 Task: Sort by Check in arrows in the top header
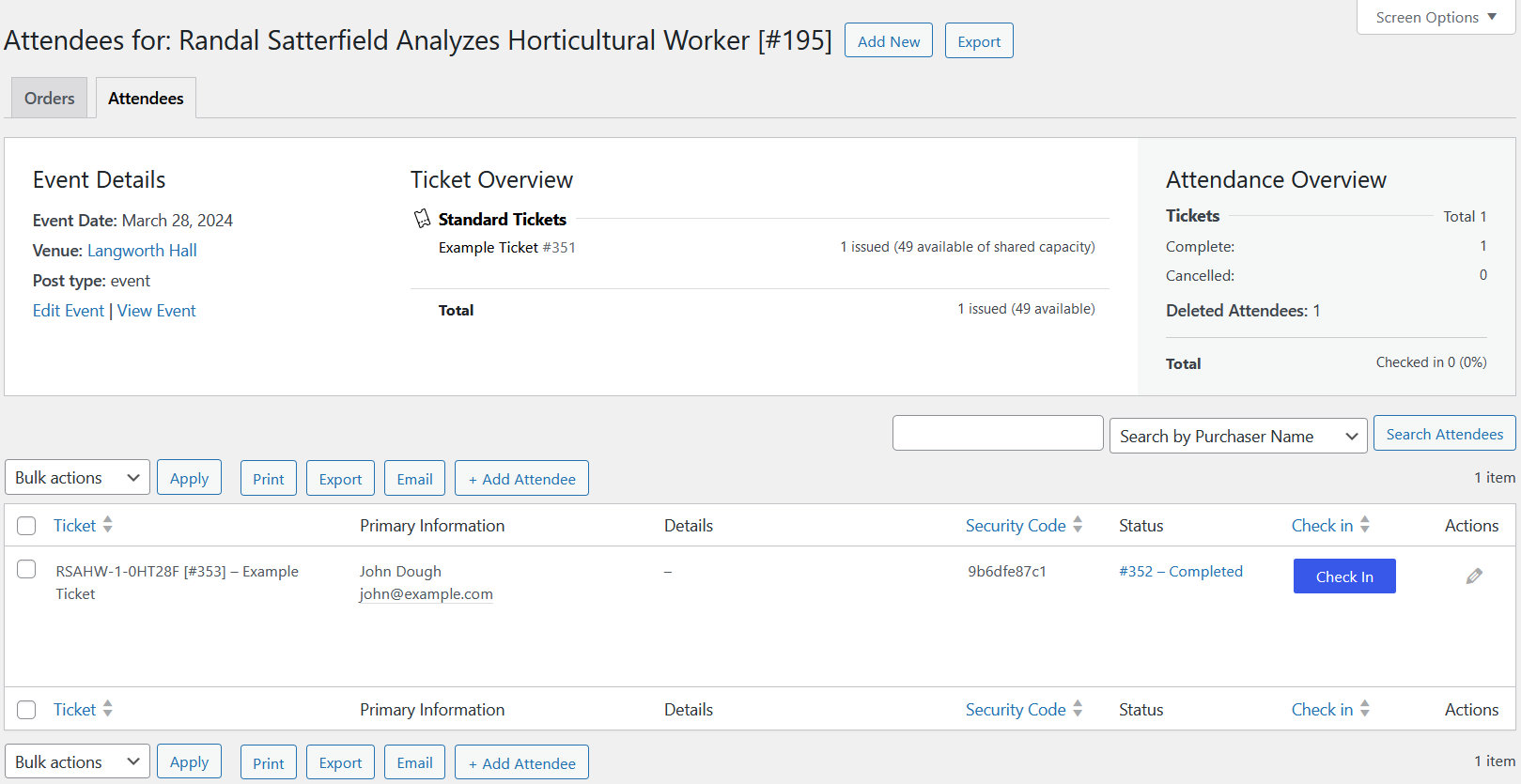[x=1365, y=525]
